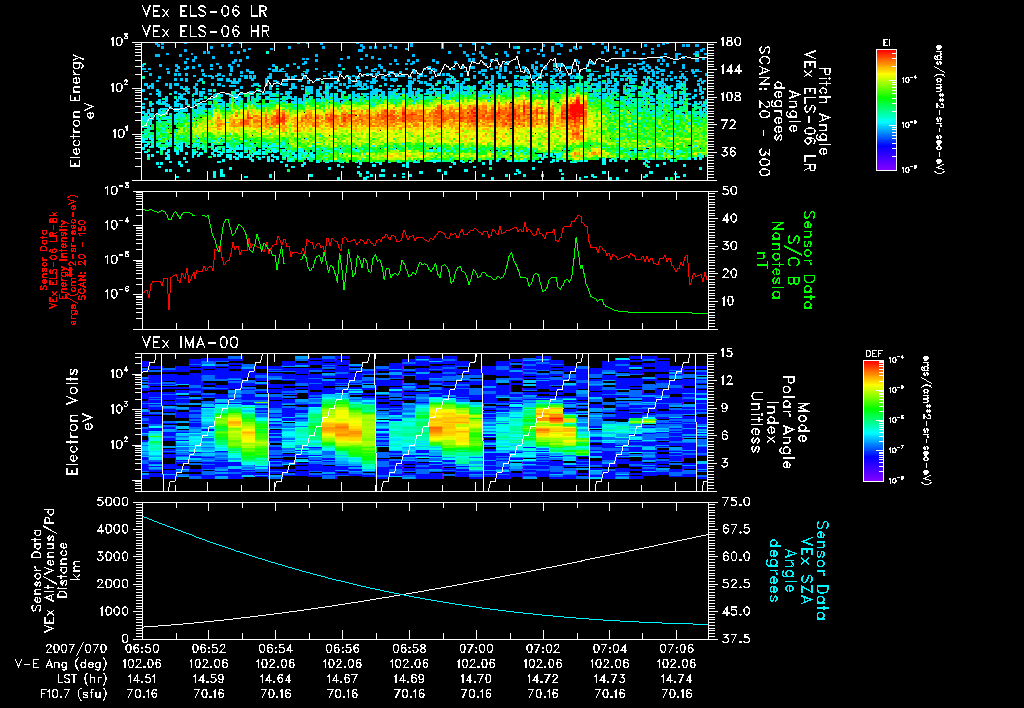Screen dimensions: 1024x708
Task: Click the LST value '14.64'
Action: pos(276,679)
